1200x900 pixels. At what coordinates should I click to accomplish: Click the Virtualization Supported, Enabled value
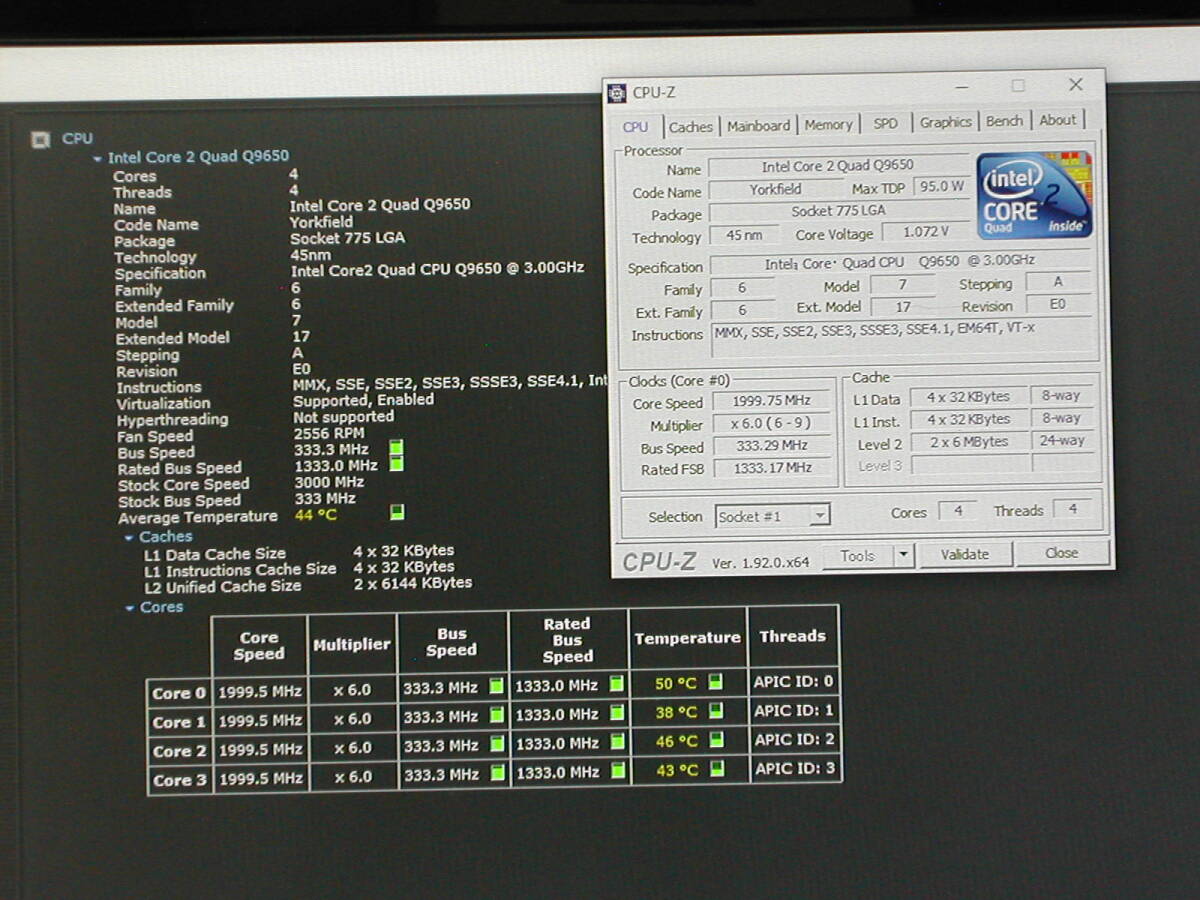363,400
